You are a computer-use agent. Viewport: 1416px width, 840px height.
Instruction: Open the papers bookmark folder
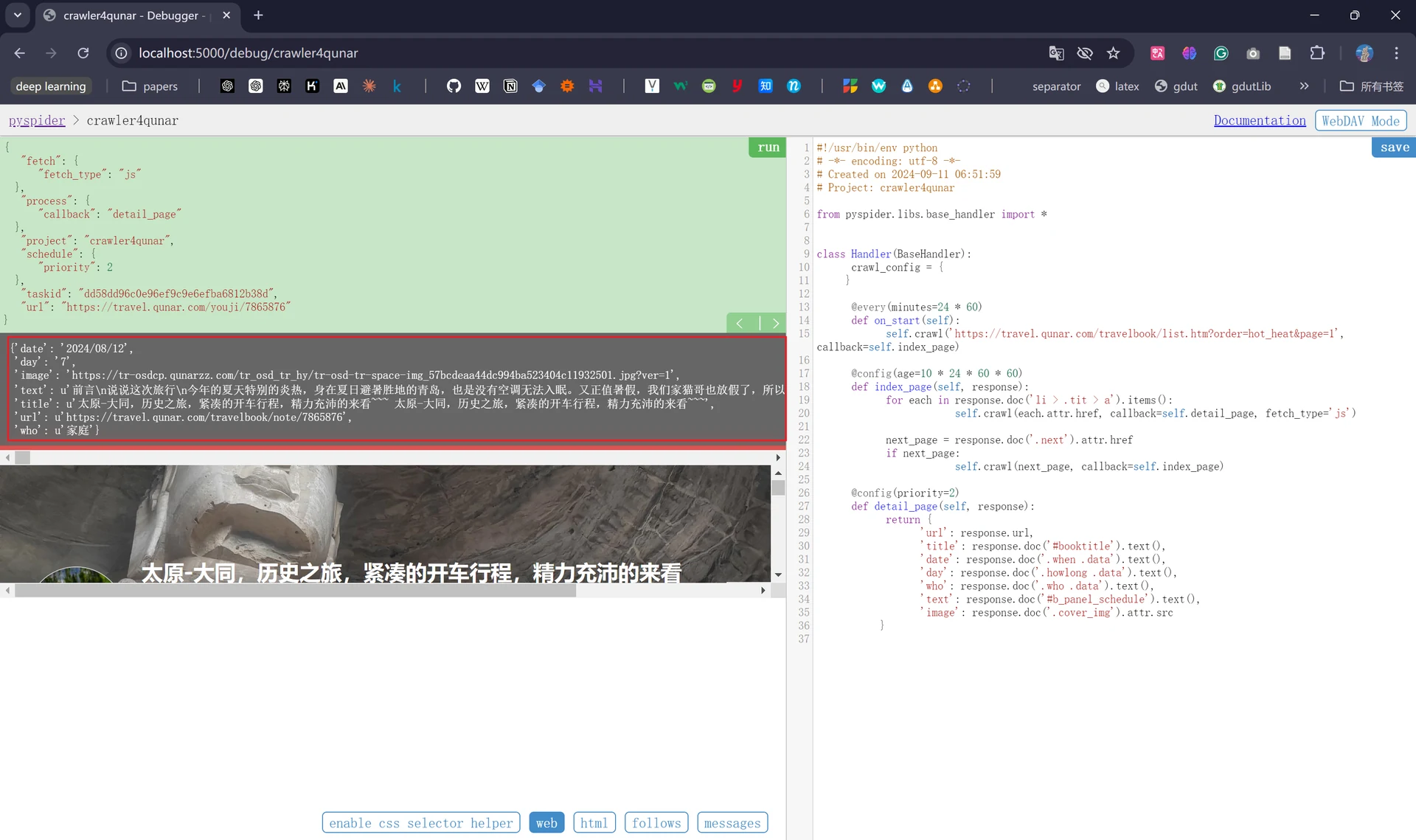[x=150, y=86]
